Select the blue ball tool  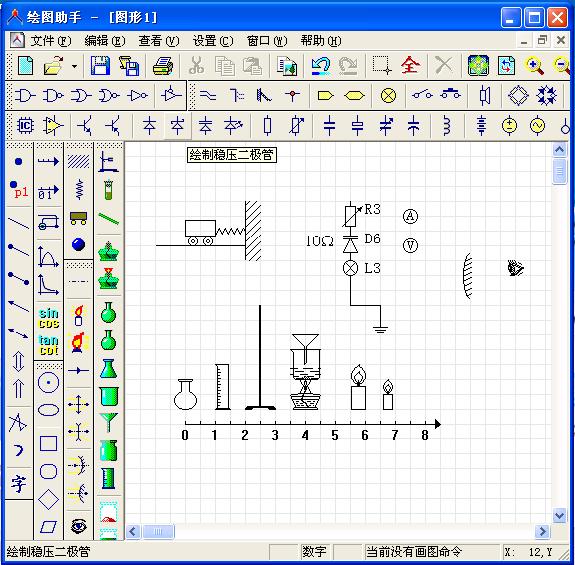pos(78,245)
